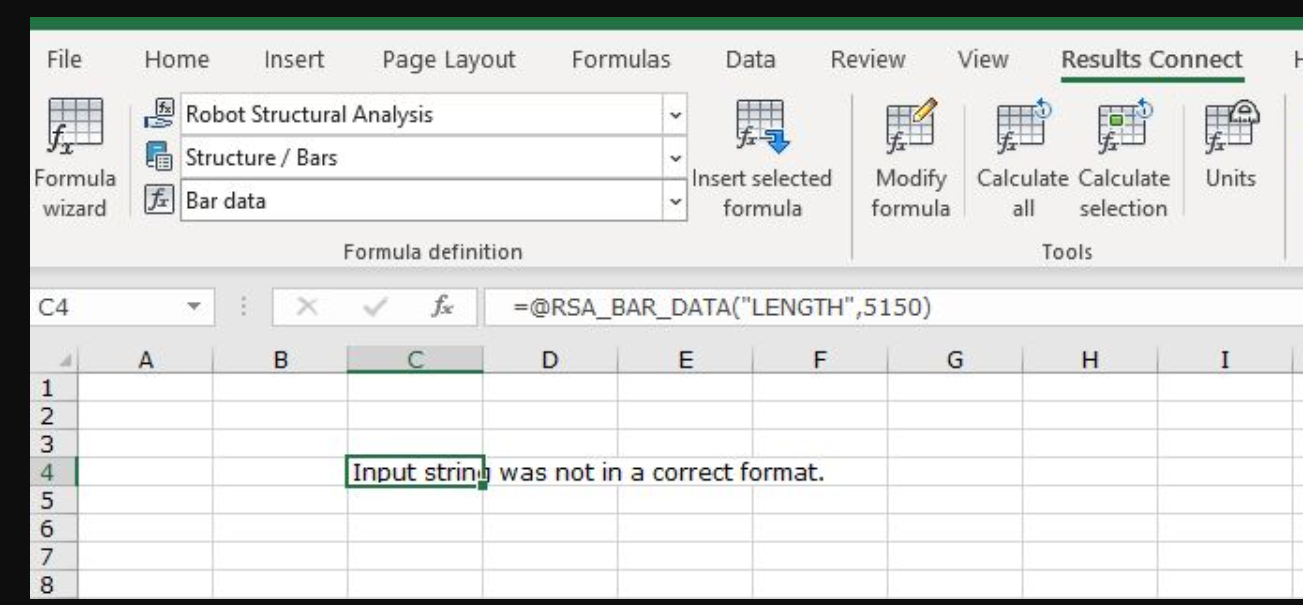Switch to the Formulas tab

coord(620,60)
